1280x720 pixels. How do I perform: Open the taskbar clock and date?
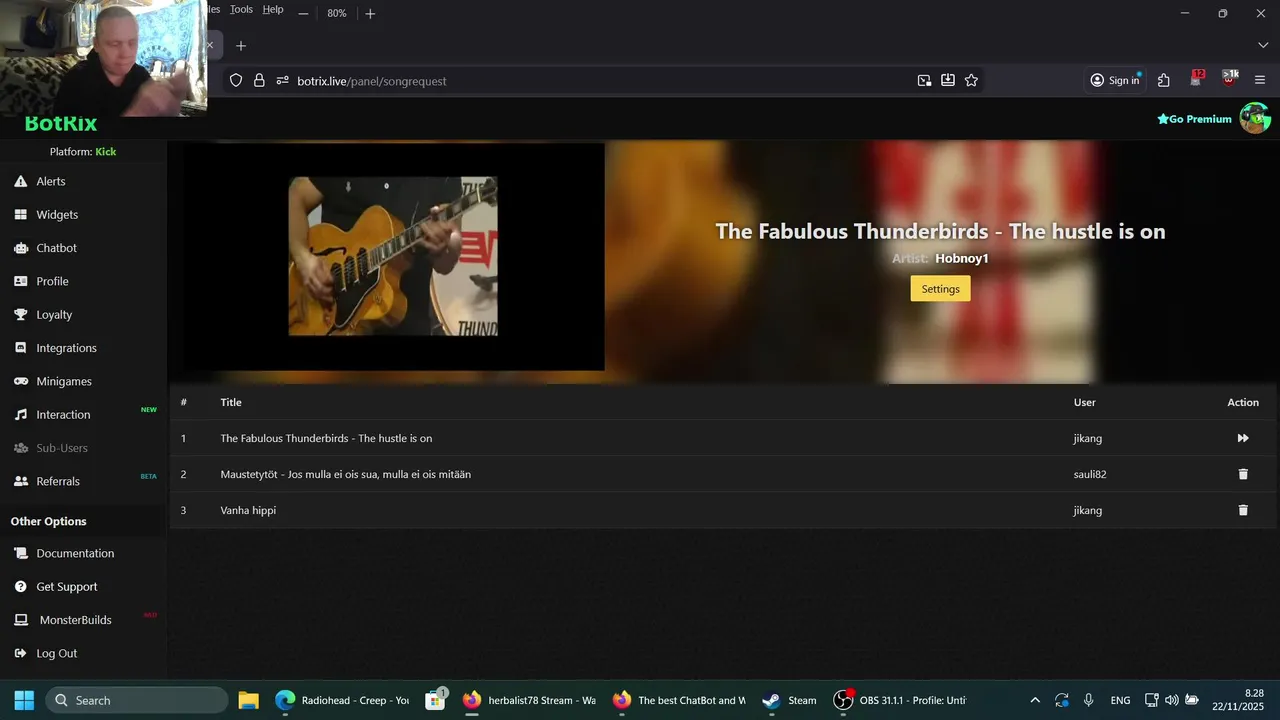pyautogui.click(x=1239, y=700)
